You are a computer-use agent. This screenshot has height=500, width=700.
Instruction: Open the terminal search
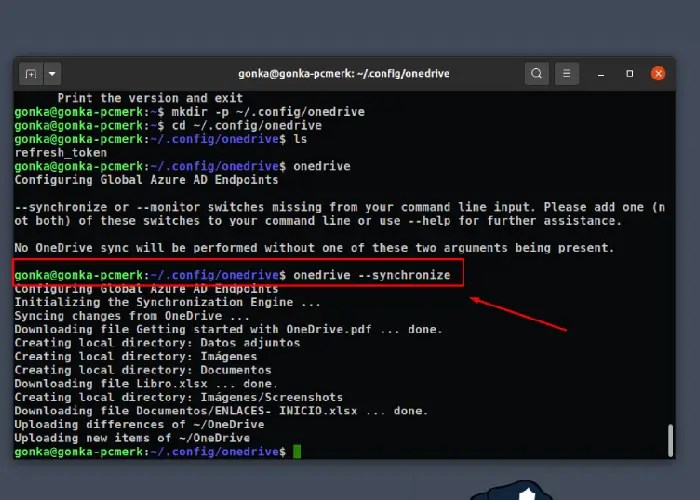pyautogui.click(x=537, y=73)
